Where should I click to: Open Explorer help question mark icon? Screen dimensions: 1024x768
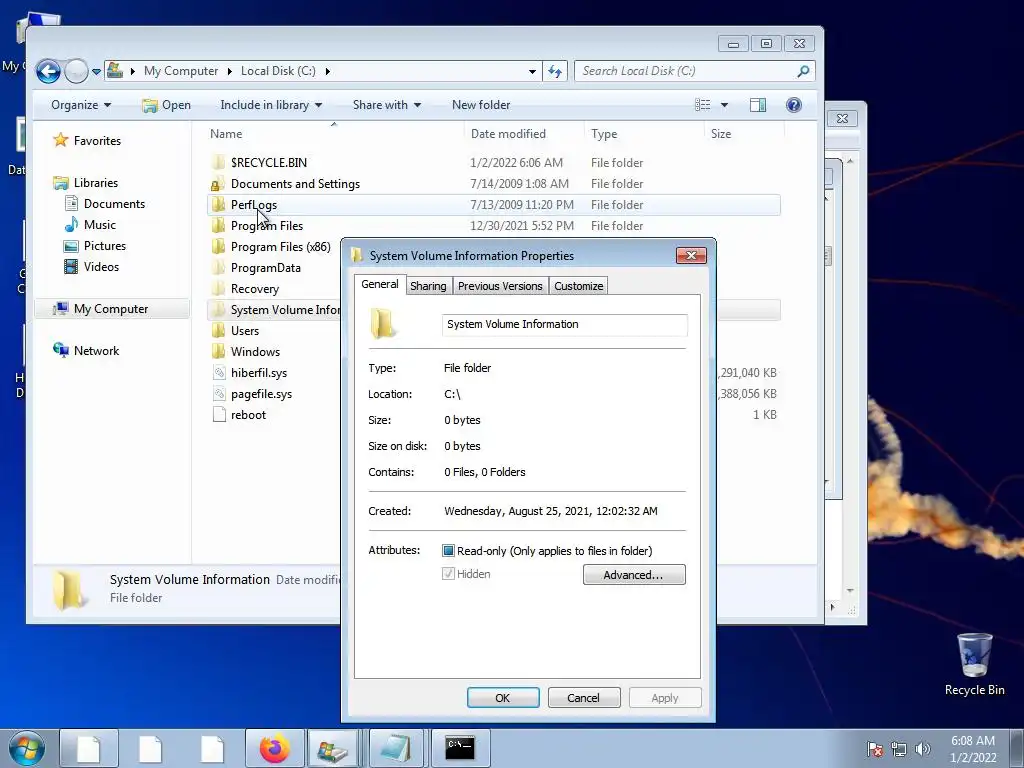(793, 105)
